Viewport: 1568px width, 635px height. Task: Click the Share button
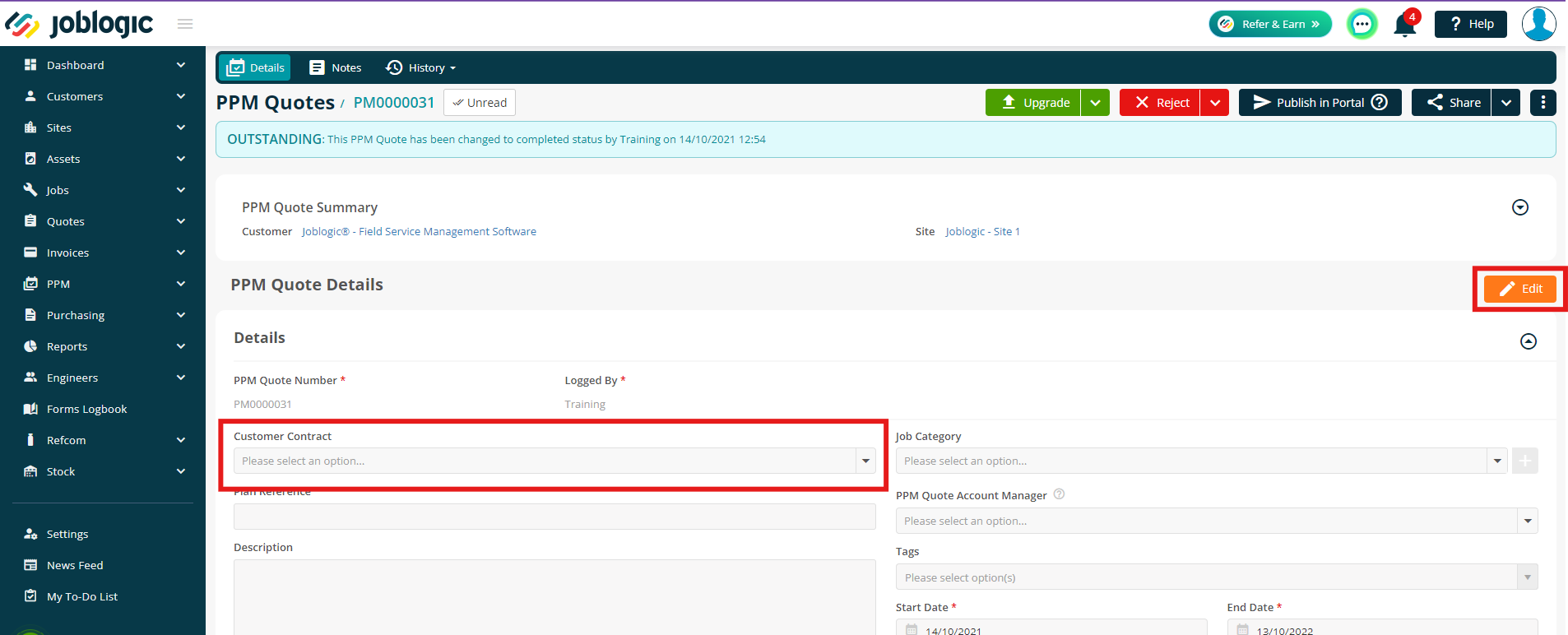[x=1452, y=103]
